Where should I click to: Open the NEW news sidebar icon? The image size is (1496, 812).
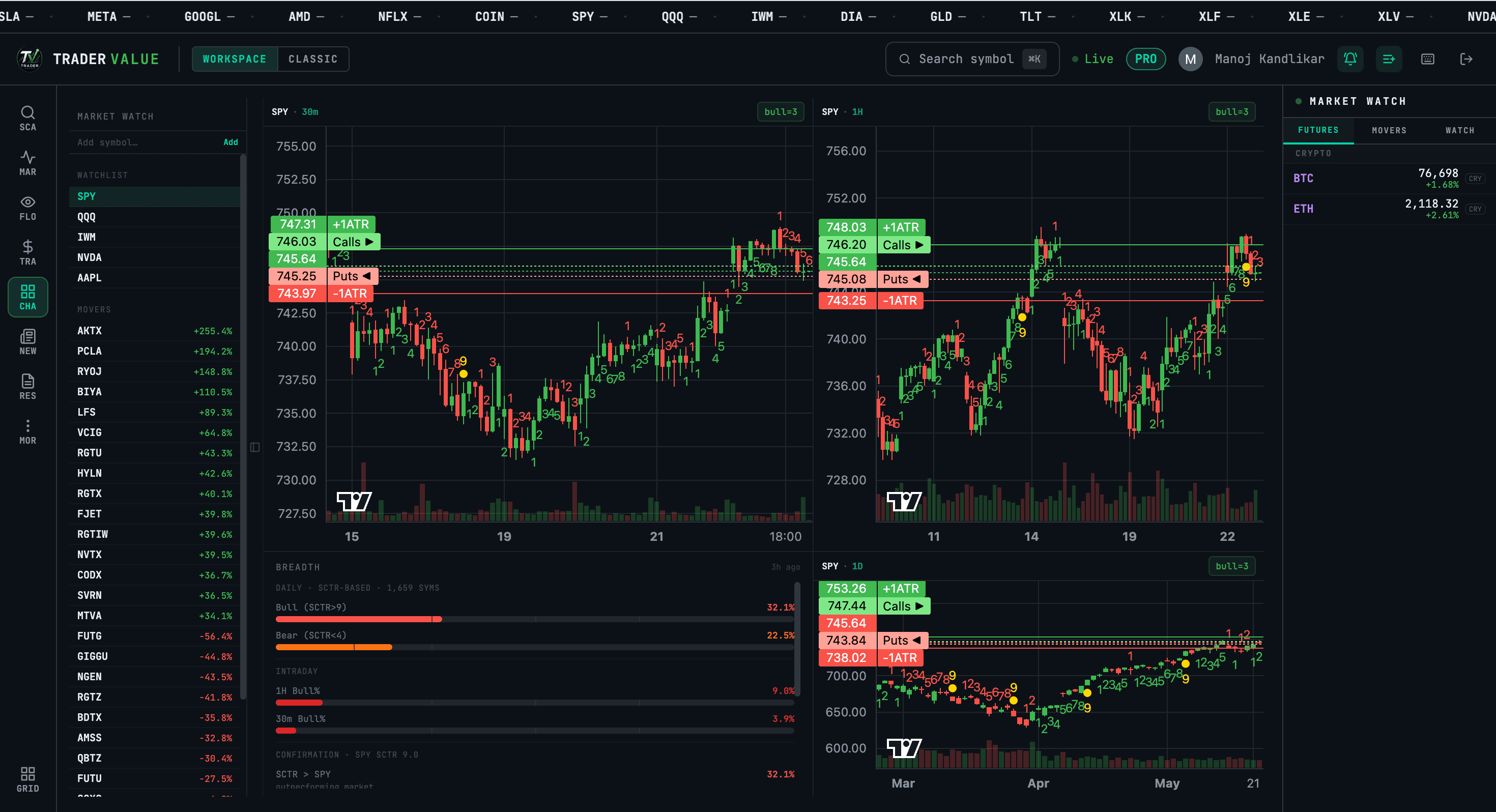click(27, 341)
